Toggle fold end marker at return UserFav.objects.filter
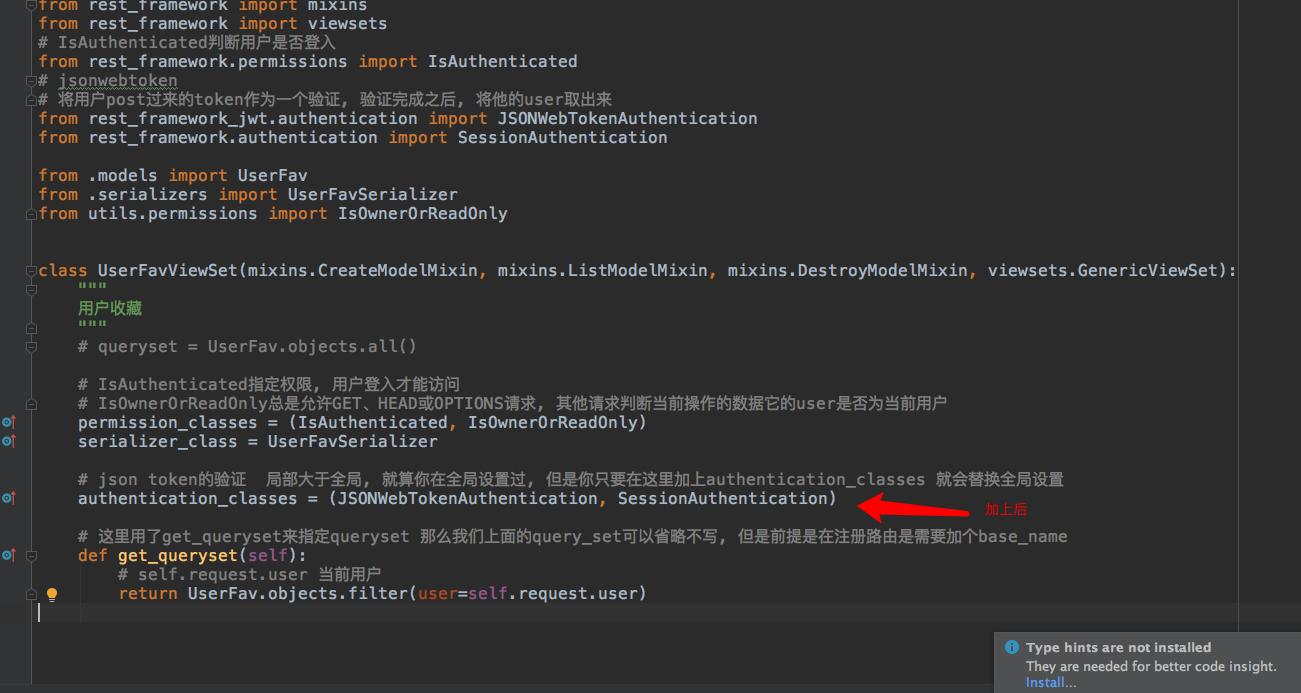Image resolution: width=1301 pixels, height=693 pixels. pyautogui.click(x=32, y=593)
